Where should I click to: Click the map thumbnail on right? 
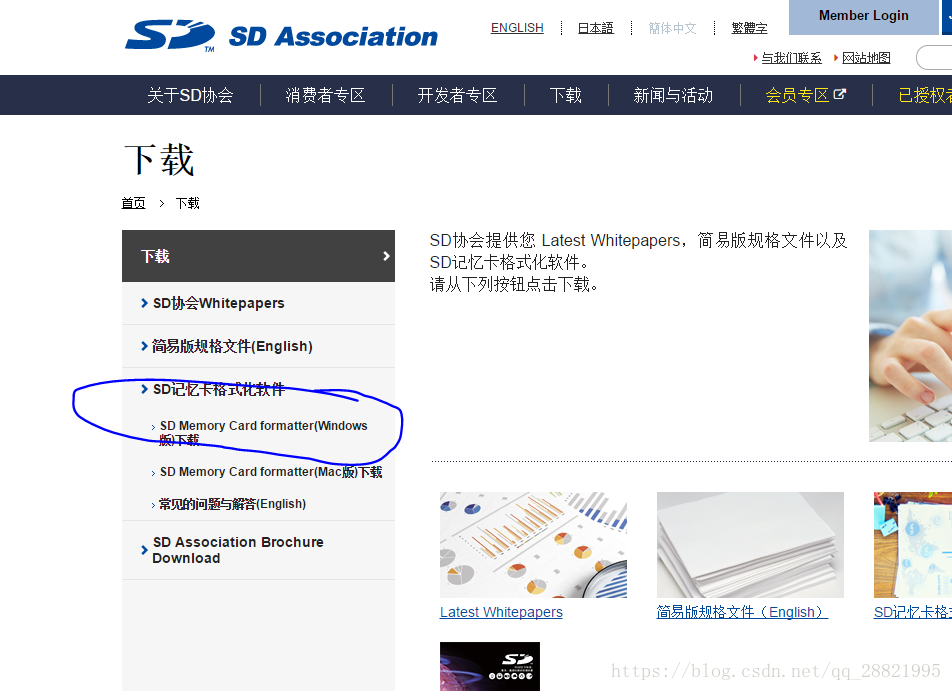click(x=913, y=545)
